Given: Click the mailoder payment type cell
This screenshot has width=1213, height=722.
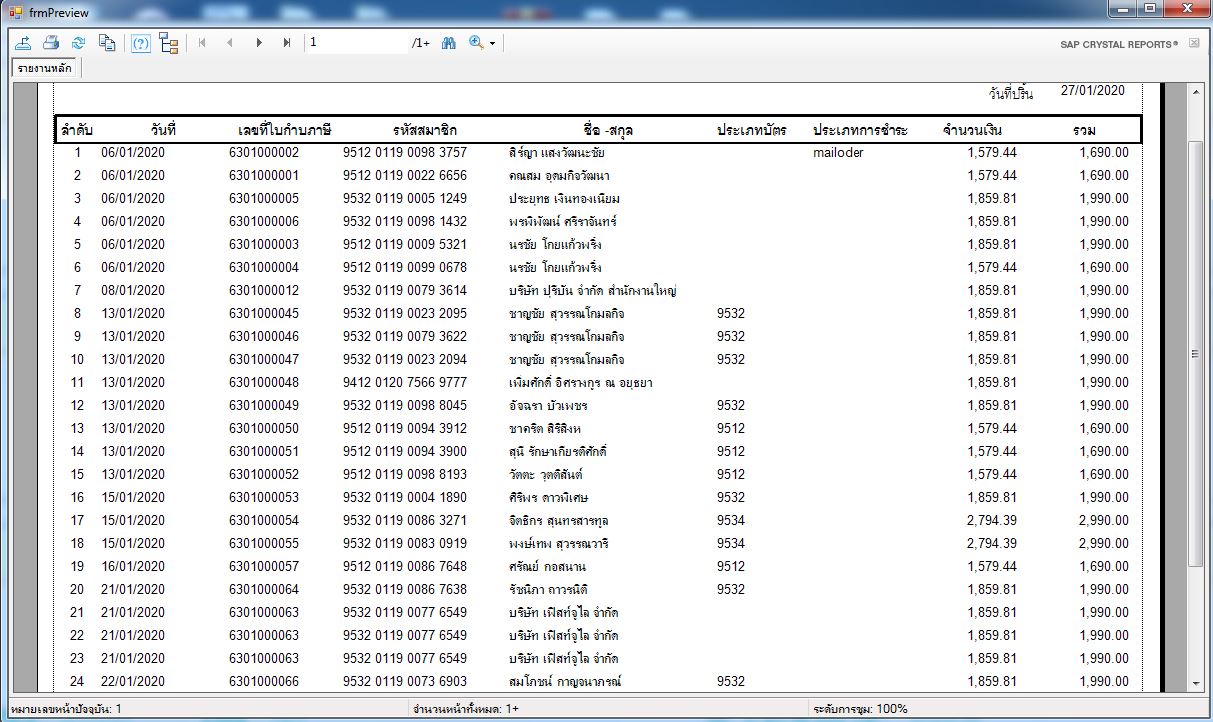Looking at the screenshot, I should (x=838, y=153).
